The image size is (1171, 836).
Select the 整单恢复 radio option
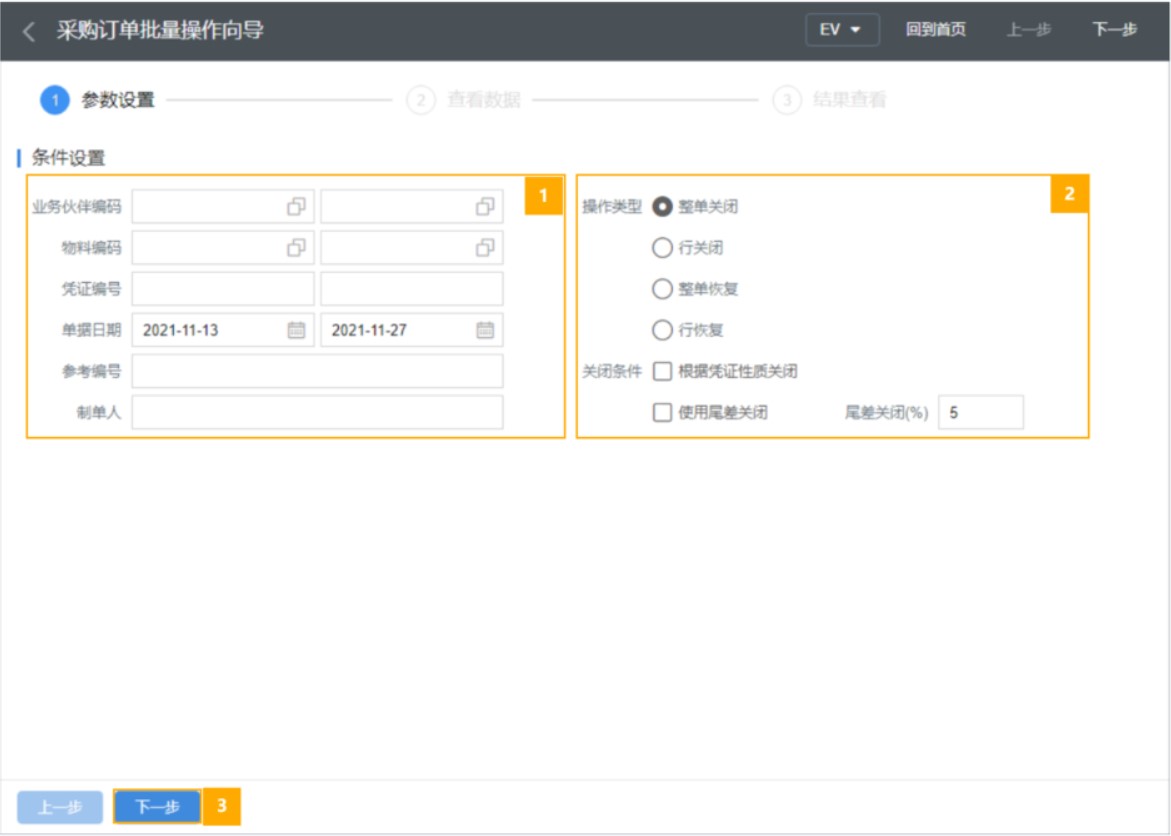pyautogui.click(x=662, y=289)
